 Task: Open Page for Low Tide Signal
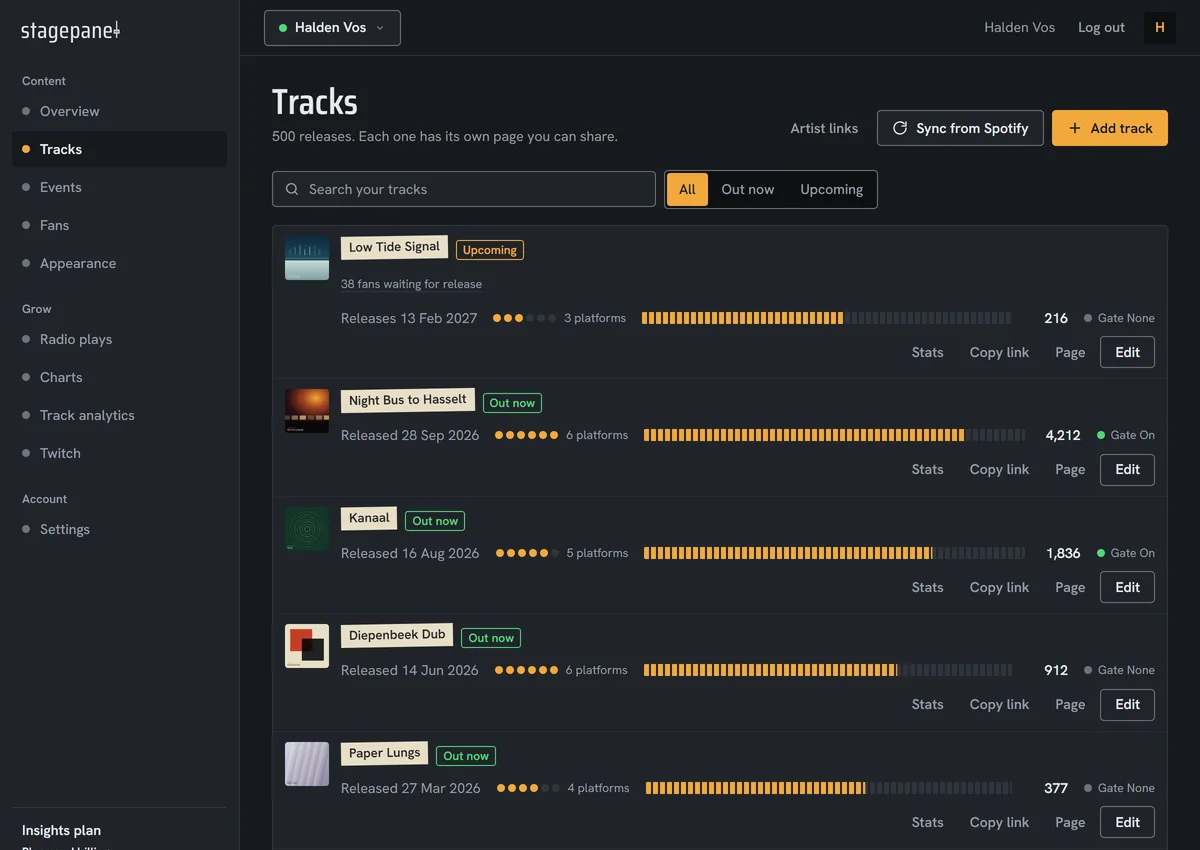point(1070,352)
